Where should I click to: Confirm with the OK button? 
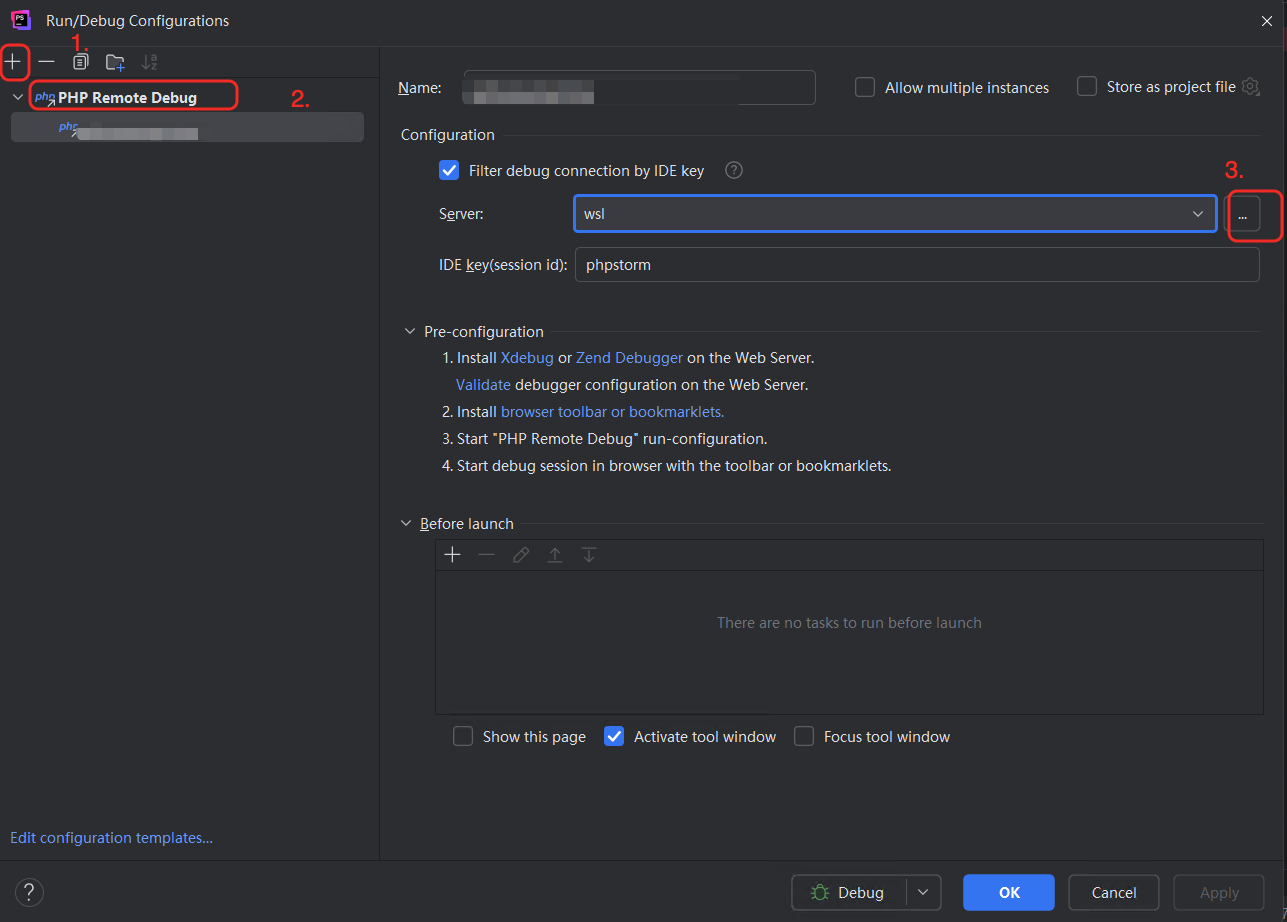[1009, 892]
